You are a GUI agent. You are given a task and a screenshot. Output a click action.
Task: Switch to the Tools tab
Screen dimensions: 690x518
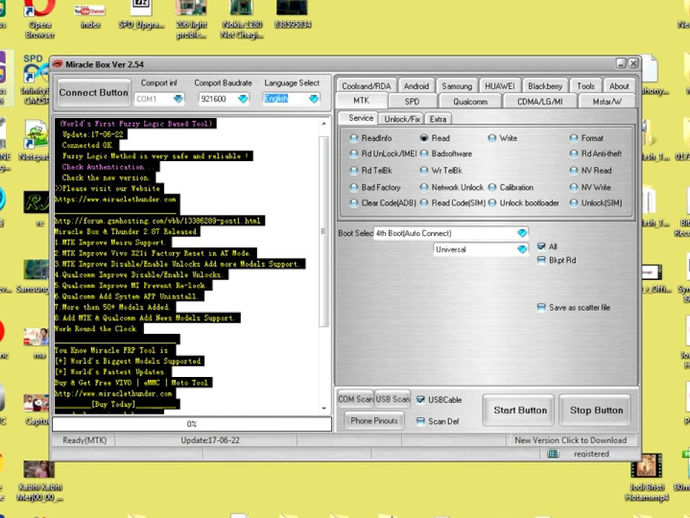[585, 86]
